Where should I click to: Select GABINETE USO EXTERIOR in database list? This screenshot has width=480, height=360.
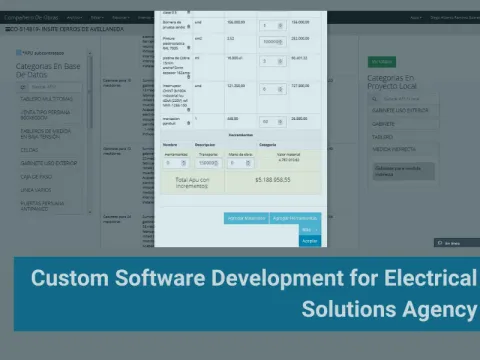pos(49,163)
